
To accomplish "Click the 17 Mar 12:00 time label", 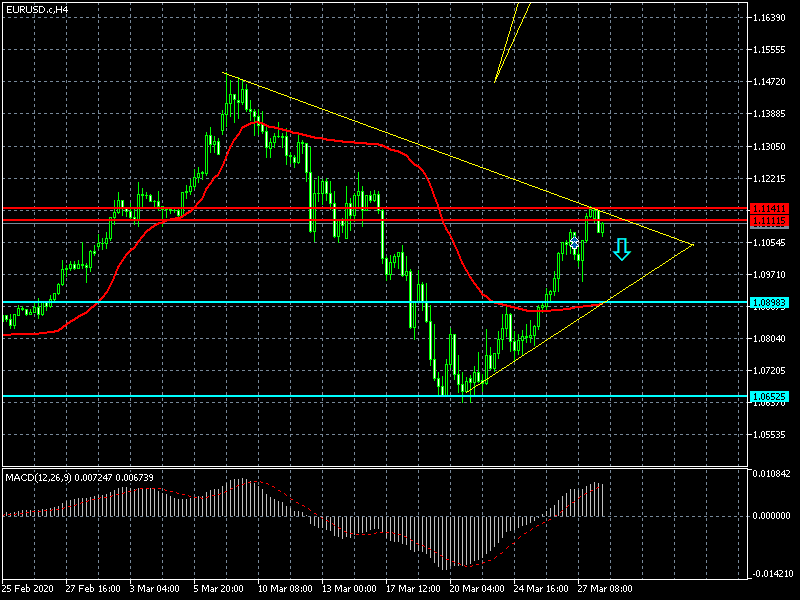I will [413, 588].
